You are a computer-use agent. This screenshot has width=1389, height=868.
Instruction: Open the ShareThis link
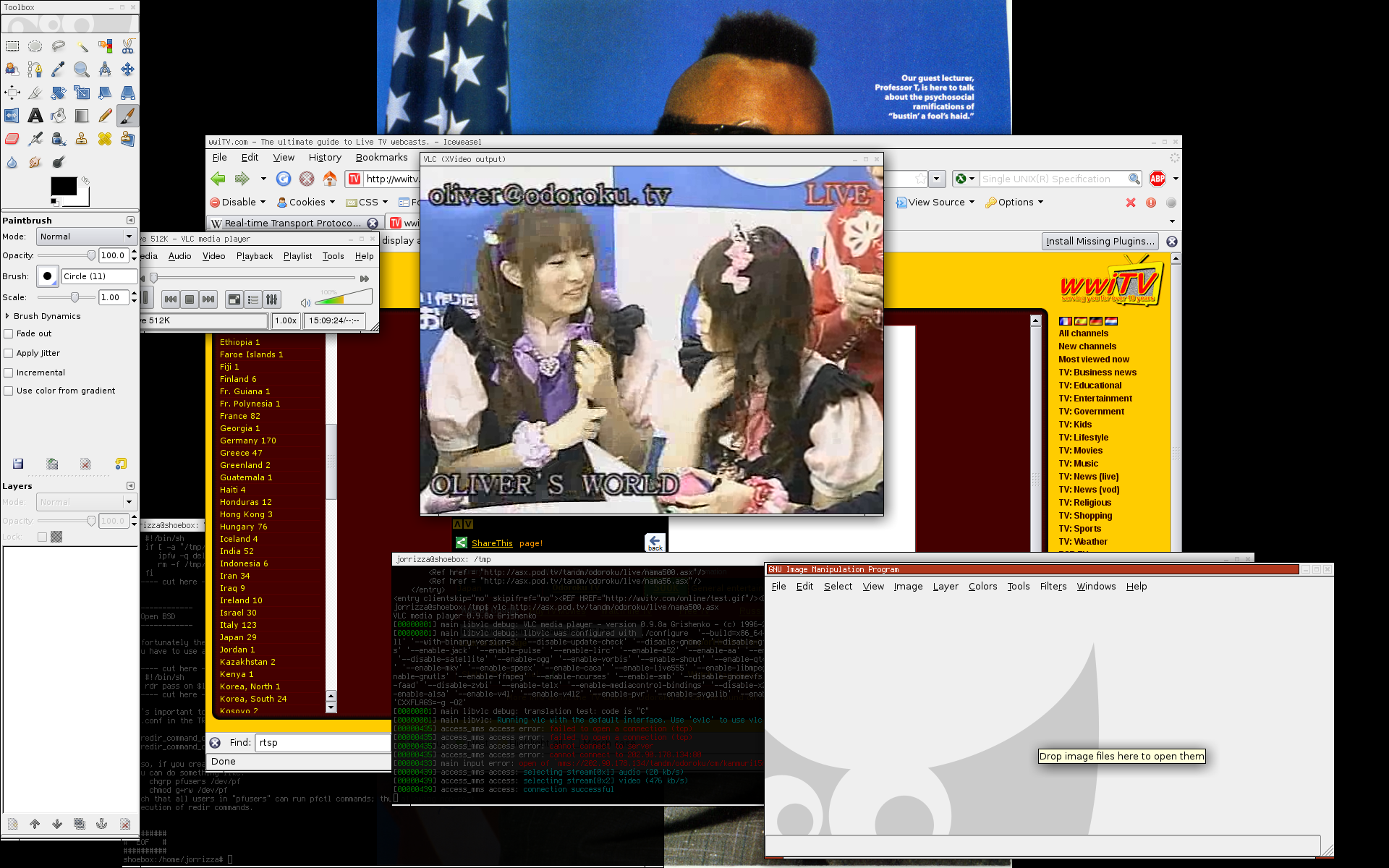pyautogui.click(x=492, y=543)
